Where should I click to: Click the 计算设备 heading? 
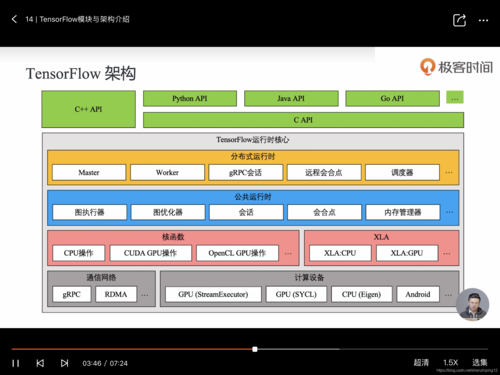click(309, 278)
